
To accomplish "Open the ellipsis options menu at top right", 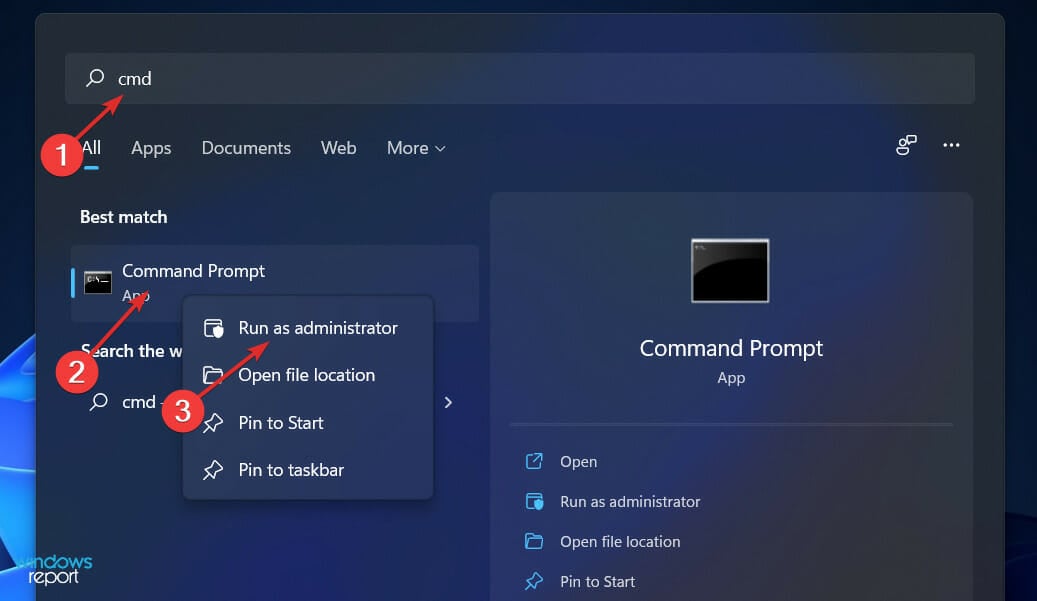I will pyautogui.click(x=951, y=145).
